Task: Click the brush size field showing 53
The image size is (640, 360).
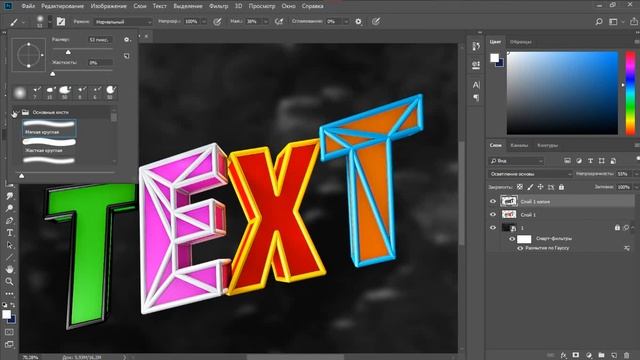Action: 100,40
